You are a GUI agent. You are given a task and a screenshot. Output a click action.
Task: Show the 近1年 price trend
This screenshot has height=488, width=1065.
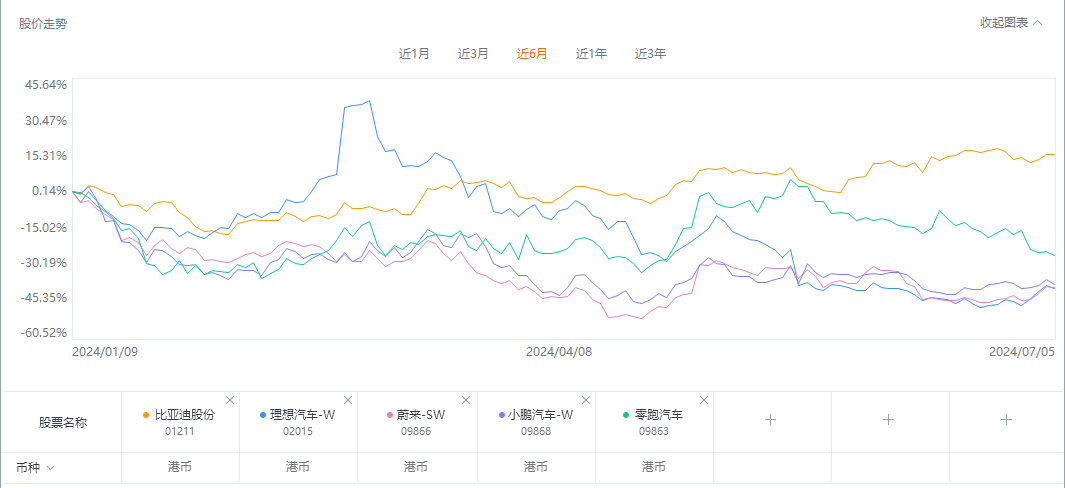click(591, 54)
